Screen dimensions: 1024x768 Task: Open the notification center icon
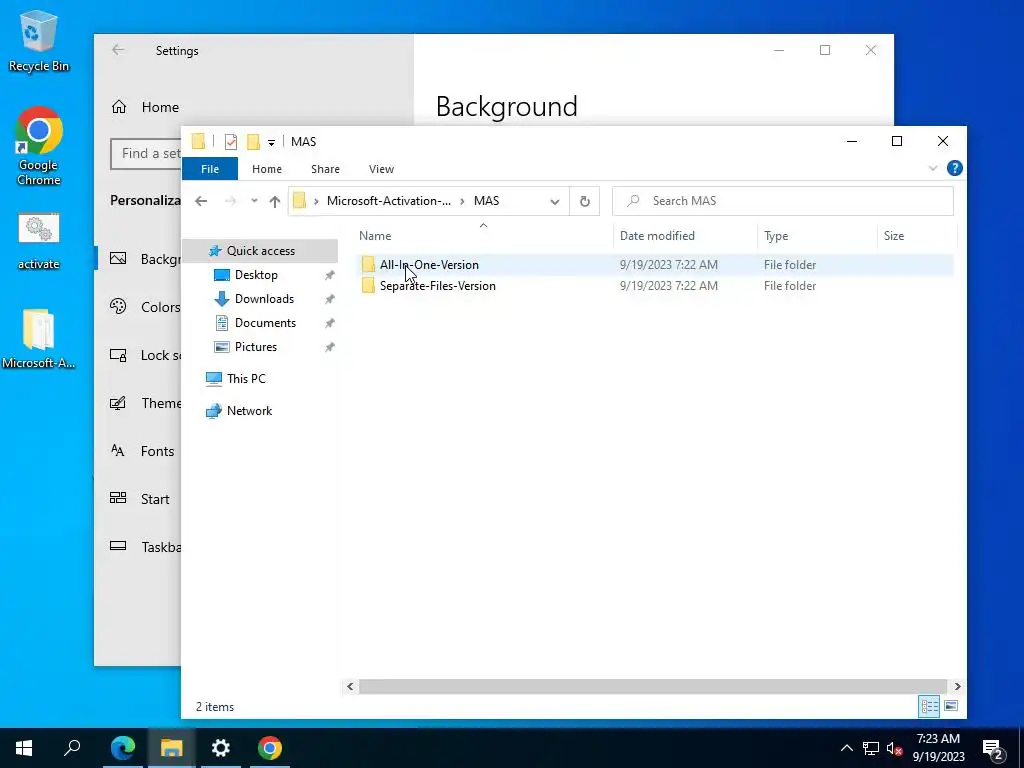click(x=993, y=748)
